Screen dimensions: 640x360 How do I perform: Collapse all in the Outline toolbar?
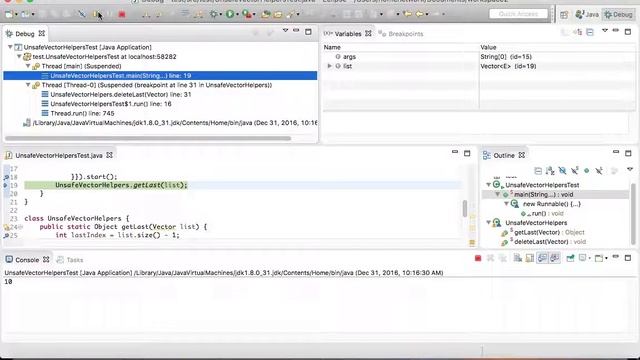[538, 171]
